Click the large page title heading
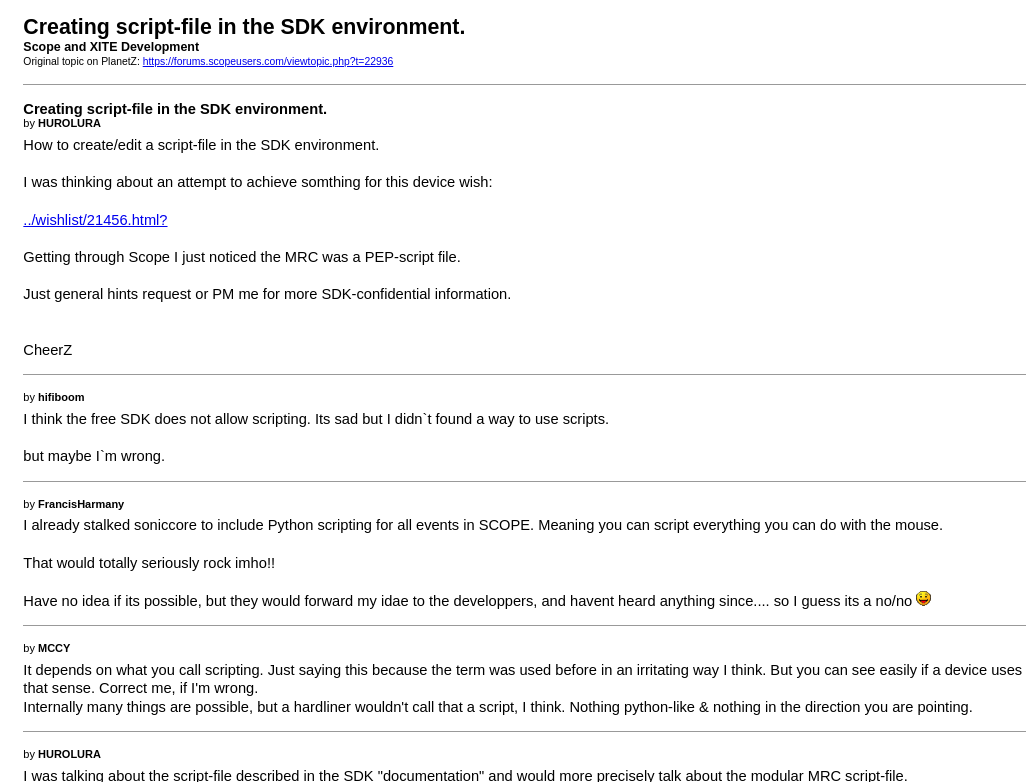This screenshot has height=782, width=1026. coord(244,27)
